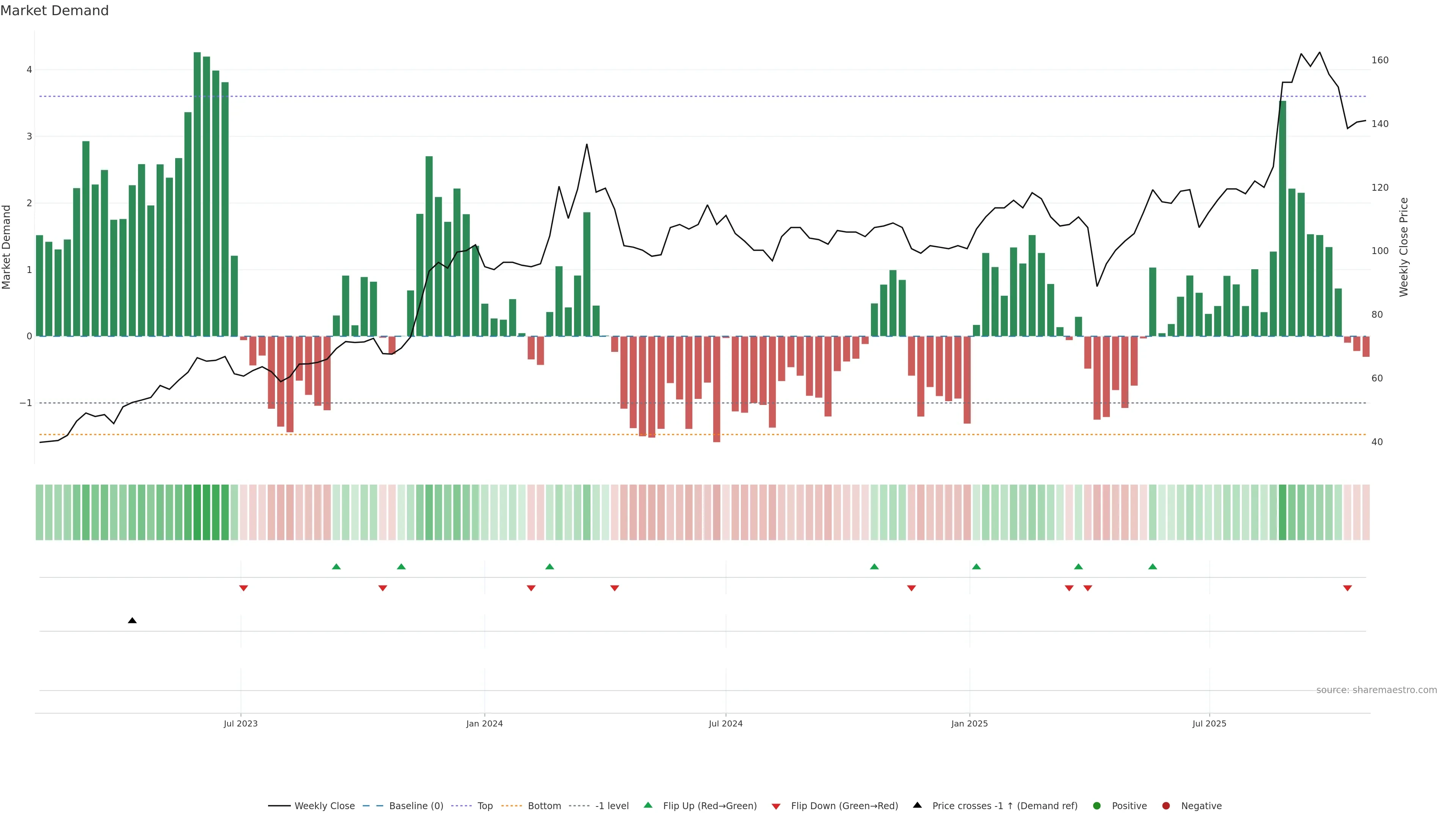Toggle the Top dotted line legend entry

tap(485, 806)
